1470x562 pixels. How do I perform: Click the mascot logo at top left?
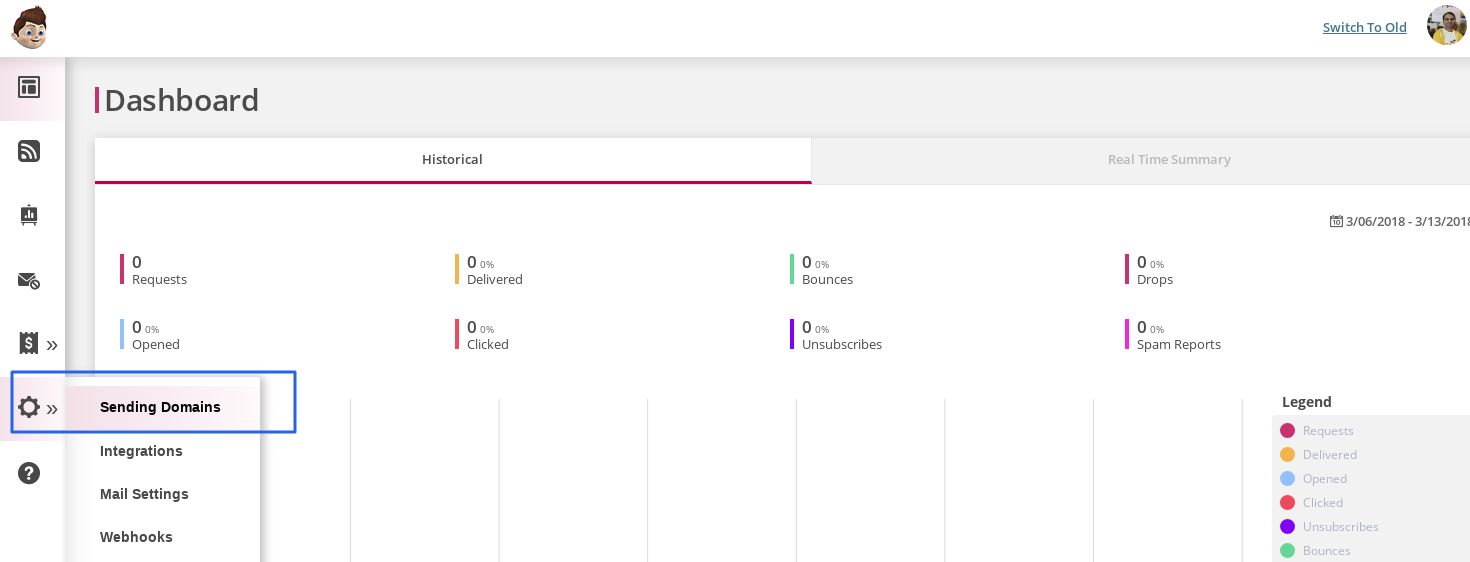click(29, 27)
